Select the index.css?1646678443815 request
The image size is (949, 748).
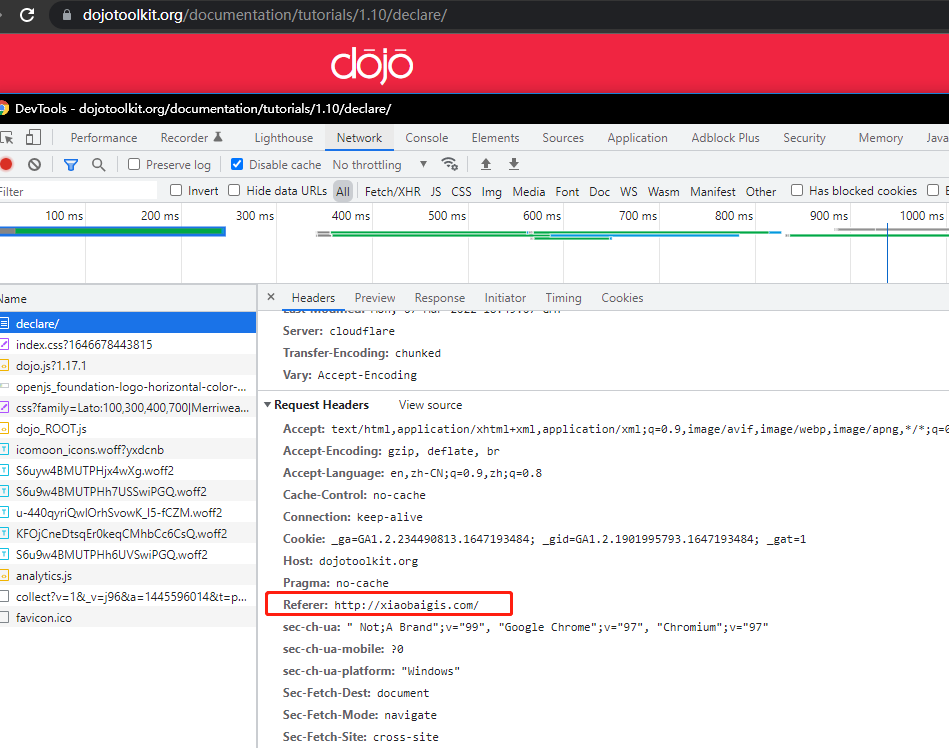(x=128, y=344)
